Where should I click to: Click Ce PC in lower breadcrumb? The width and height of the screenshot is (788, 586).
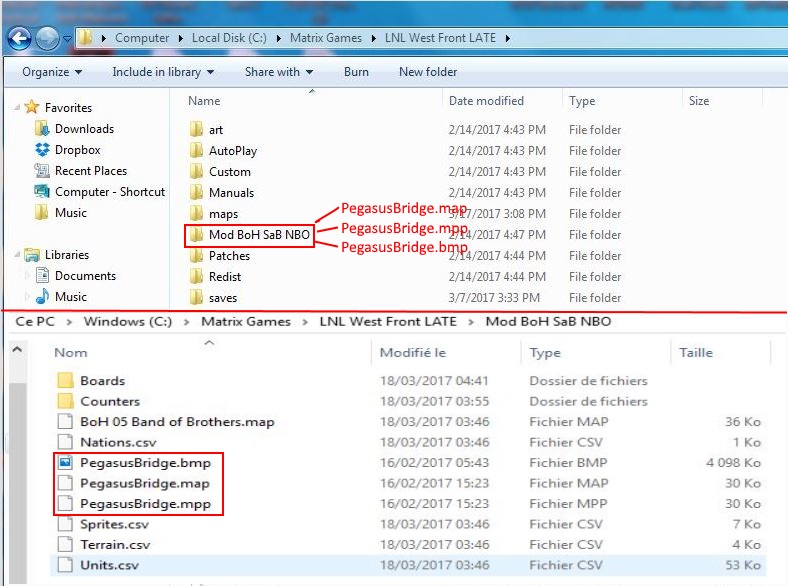coord(35,322)
